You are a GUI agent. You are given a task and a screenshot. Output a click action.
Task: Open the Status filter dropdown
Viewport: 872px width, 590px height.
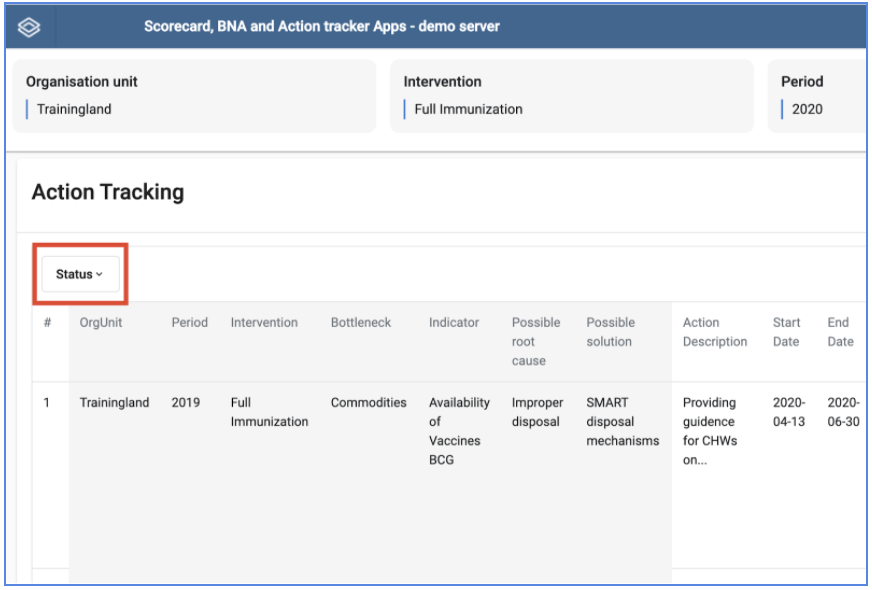click(x=80, y=274)
